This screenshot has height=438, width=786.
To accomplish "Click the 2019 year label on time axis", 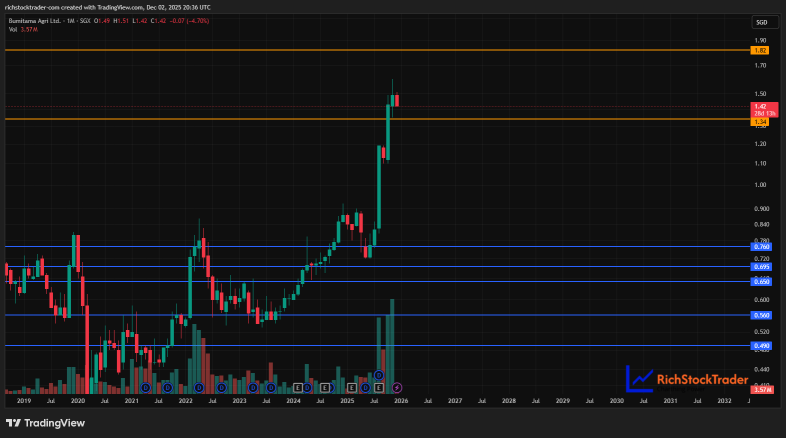I will pos(24,401).
